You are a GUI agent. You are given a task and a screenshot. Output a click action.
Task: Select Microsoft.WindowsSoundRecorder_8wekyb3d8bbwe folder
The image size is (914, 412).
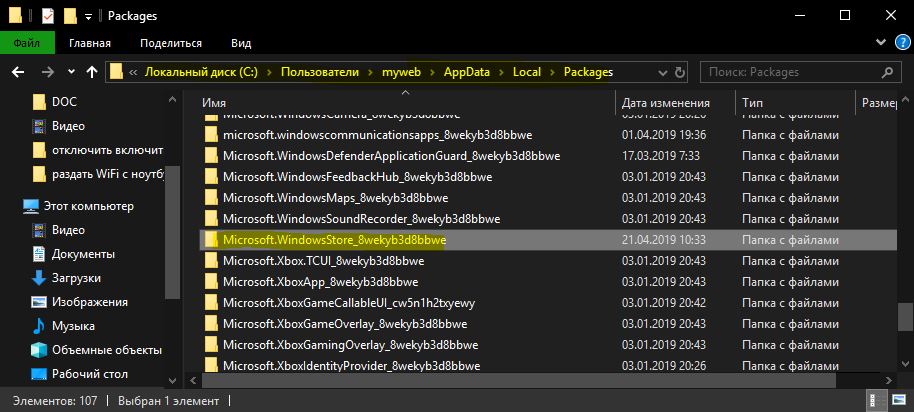coord(361,219)
